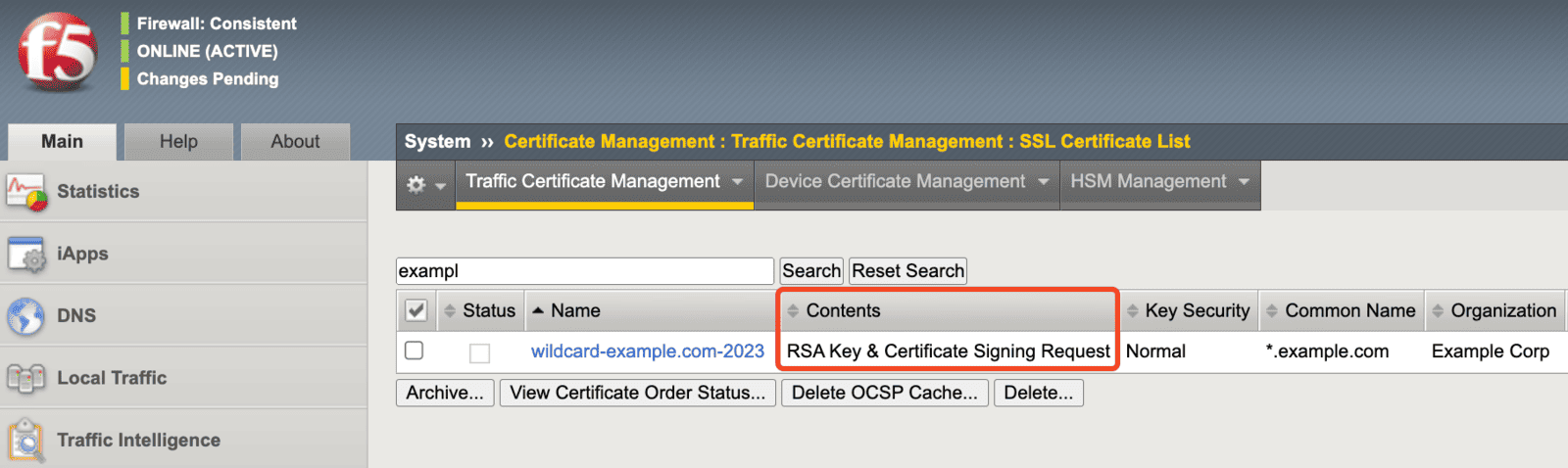
Task: Sort by Key Security arrows
Action: tap(1133, 311)
